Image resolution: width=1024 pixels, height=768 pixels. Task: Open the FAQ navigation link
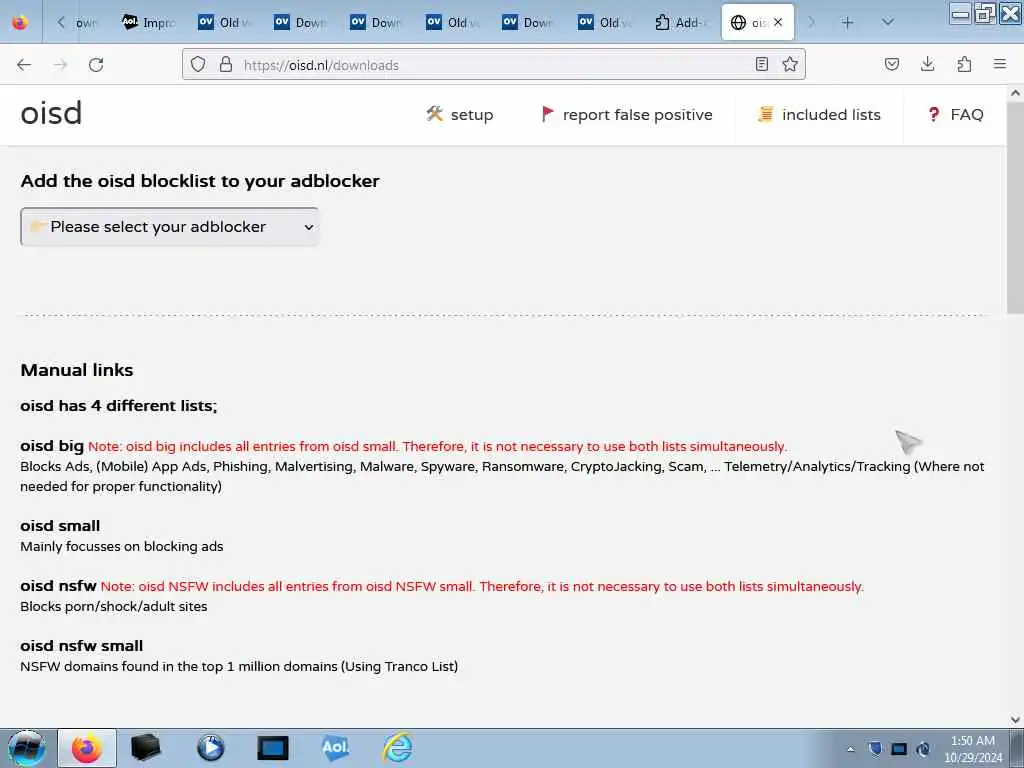point(955,115)
